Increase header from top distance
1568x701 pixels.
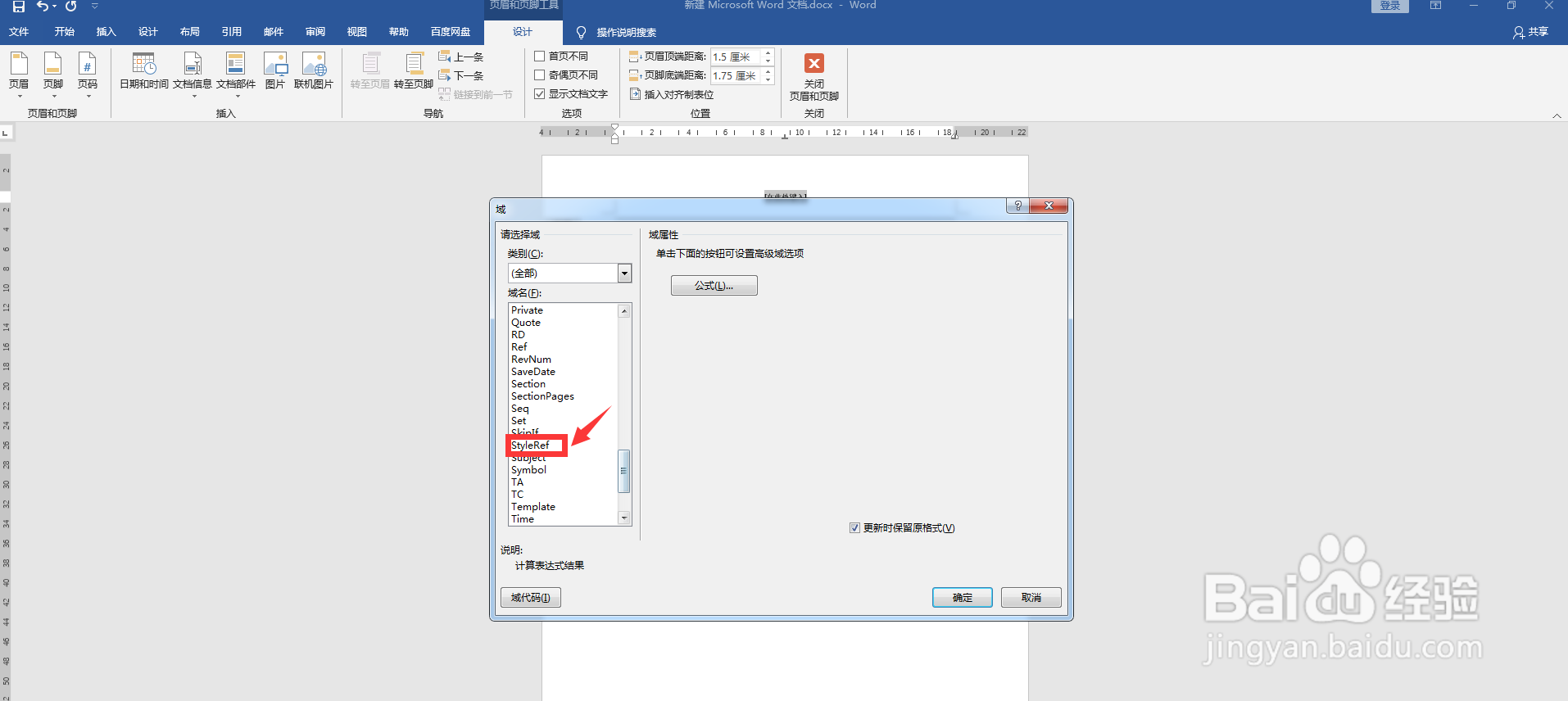pyautogui.click(x=768, y=52)
